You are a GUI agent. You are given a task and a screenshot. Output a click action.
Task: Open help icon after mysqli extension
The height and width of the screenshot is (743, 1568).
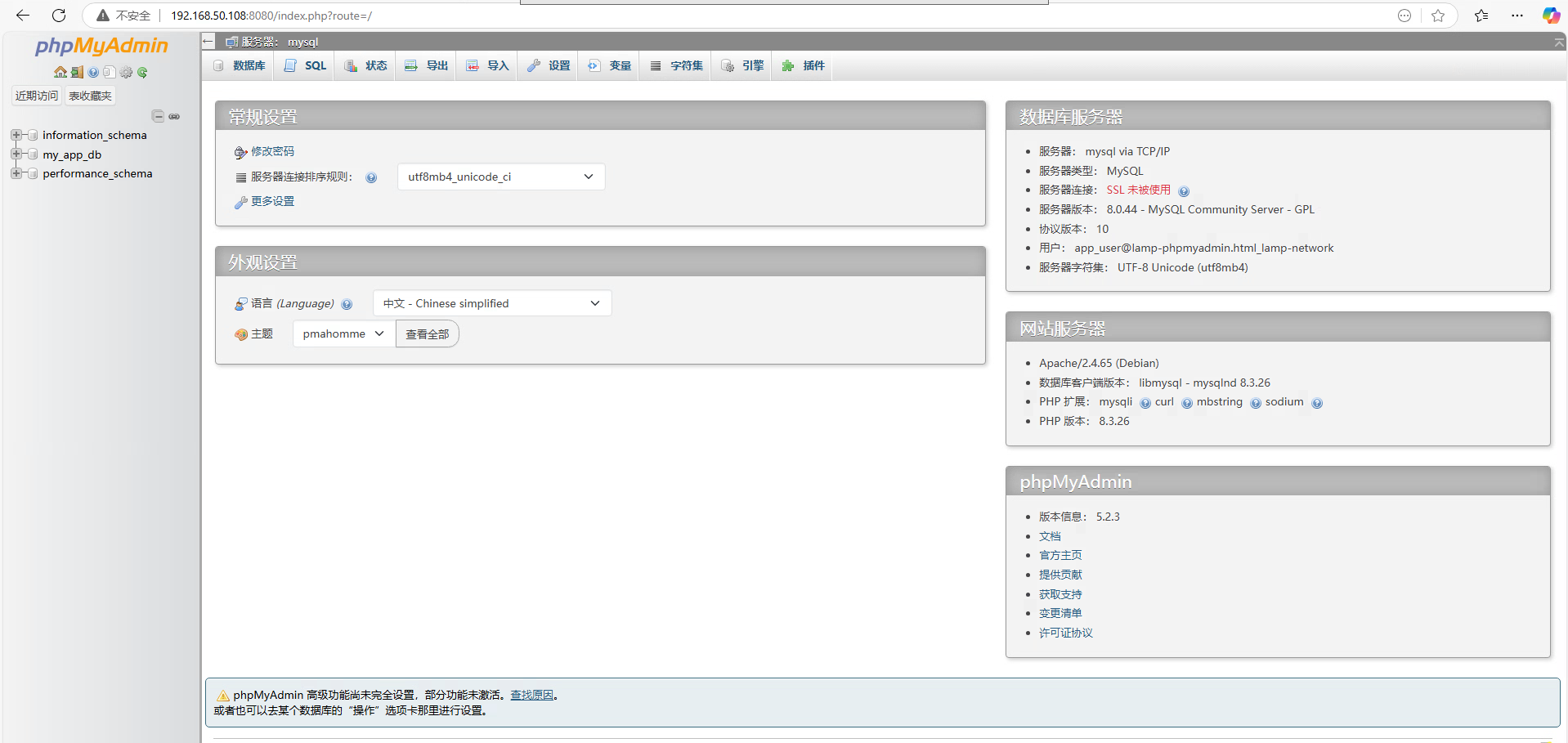click(x=1145, y=402)
